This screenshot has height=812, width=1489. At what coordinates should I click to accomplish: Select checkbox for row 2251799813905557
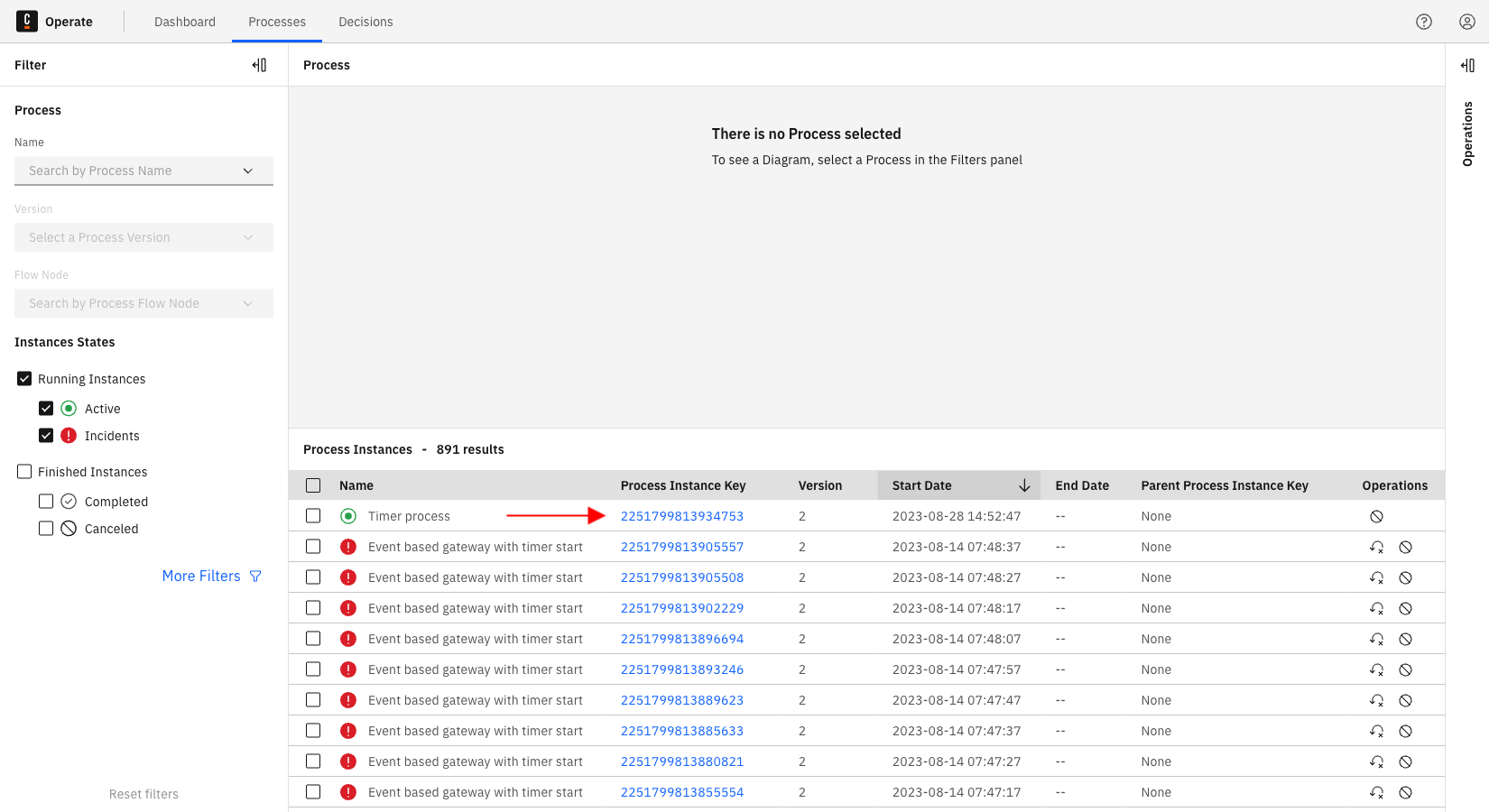tap(313, 547)
